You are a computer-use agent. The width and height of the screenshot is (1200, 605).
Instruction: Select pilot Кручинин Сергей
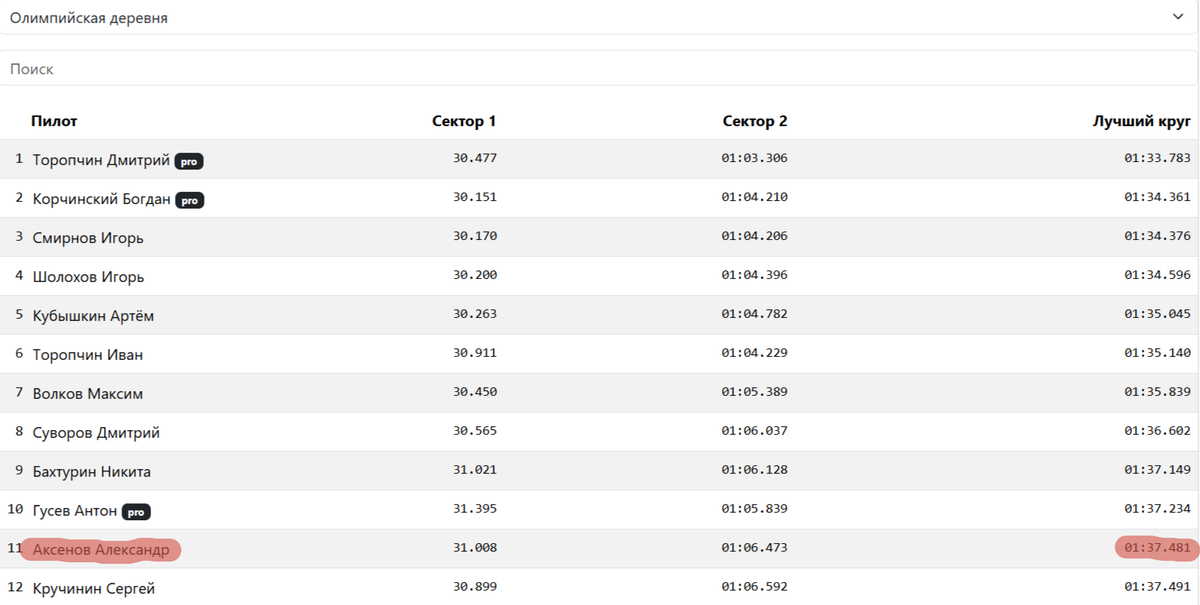[93, 589]
